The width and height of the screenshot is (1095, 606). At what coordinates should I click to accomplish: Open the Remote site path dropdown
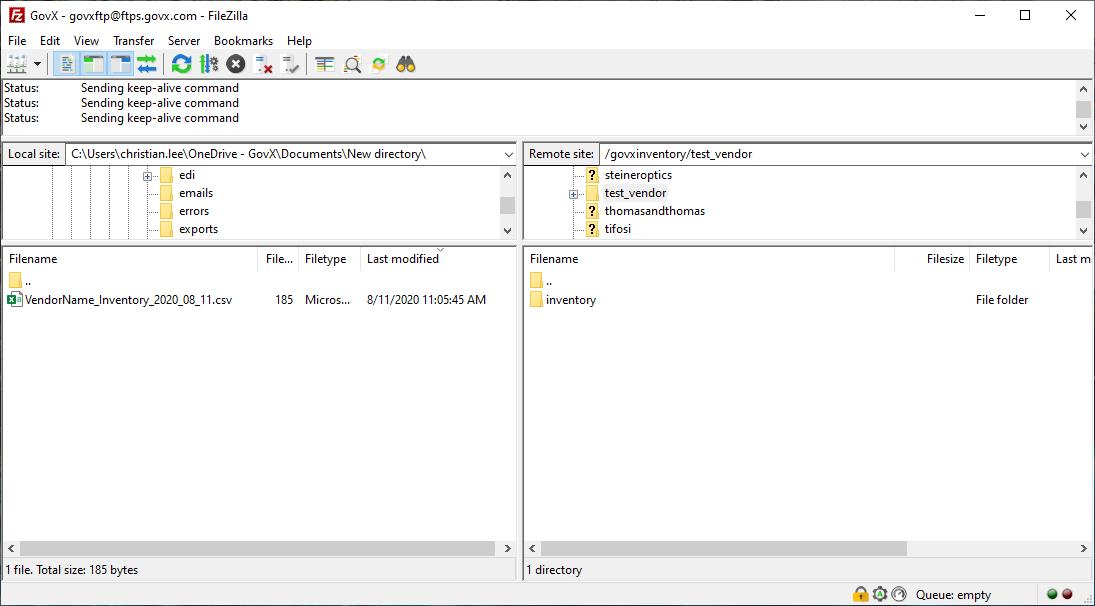coord(1085,154)
